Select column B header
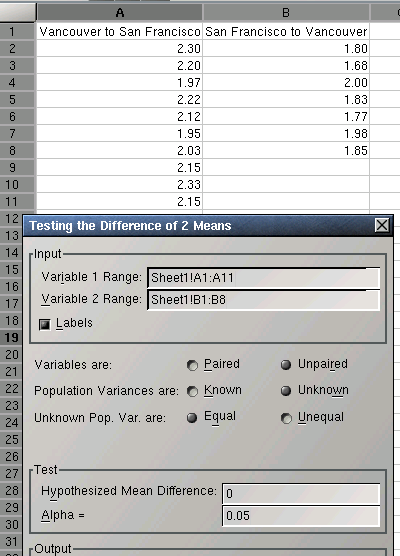Screen dimensions: 400x556 click(x=286, y=13)
